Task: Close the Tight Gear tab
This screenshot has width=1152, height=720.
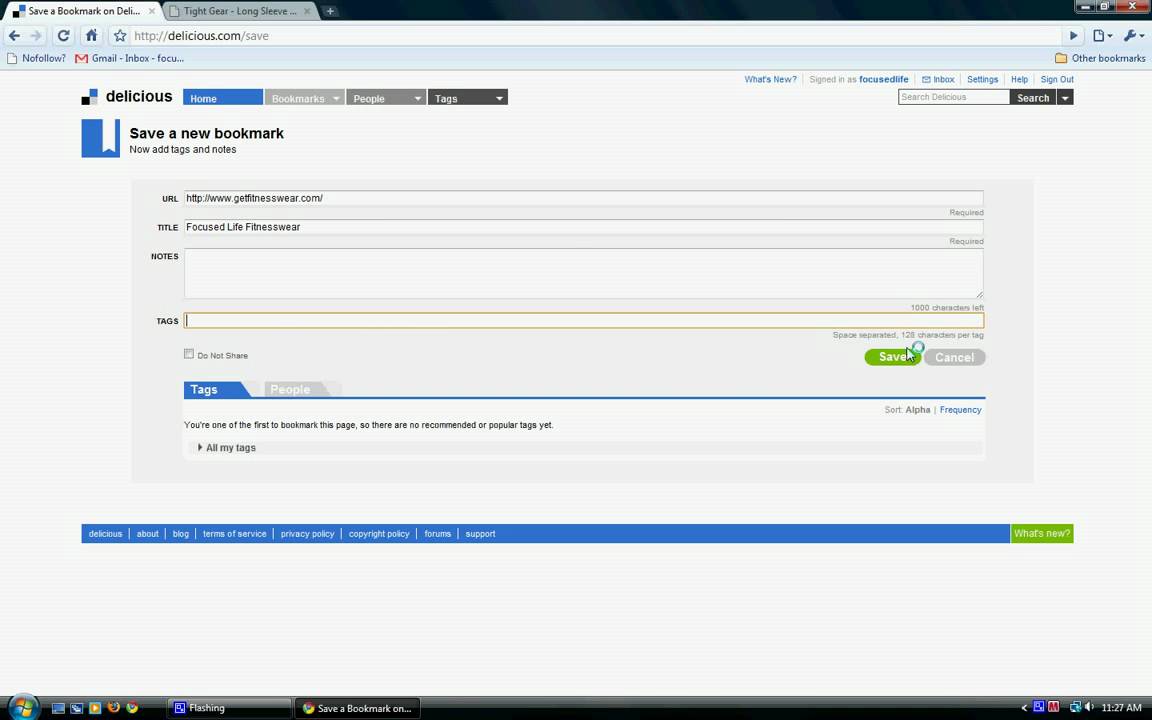Action: pyautogui.click(x=307, y=11)
